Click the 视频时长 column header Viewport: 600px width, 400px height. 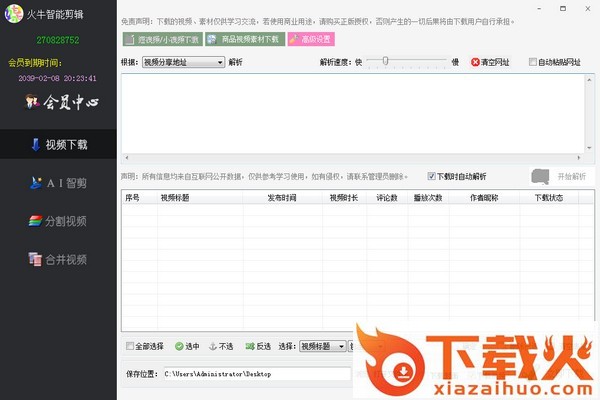344,198
